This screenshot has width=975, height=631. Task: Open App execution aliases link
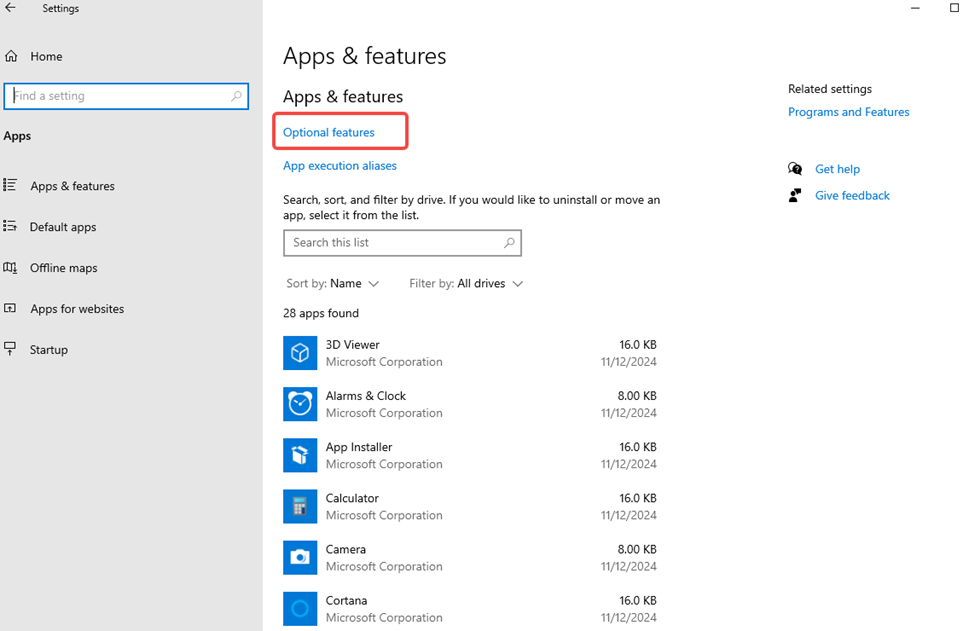click(340, 166)
